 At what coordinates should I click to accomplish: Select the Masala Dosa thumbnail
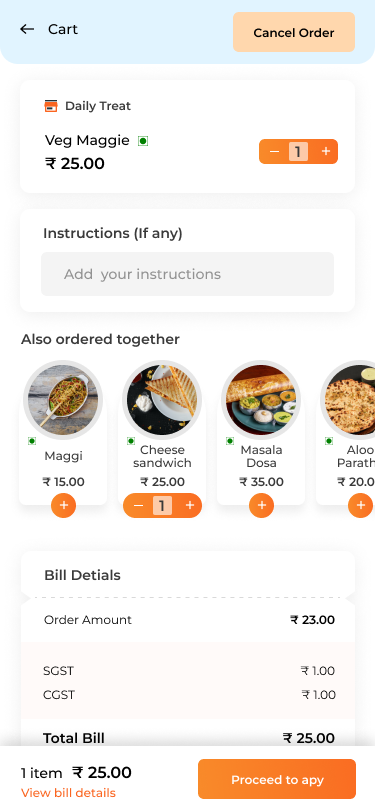pyautogui.click(x=261, y=400)
